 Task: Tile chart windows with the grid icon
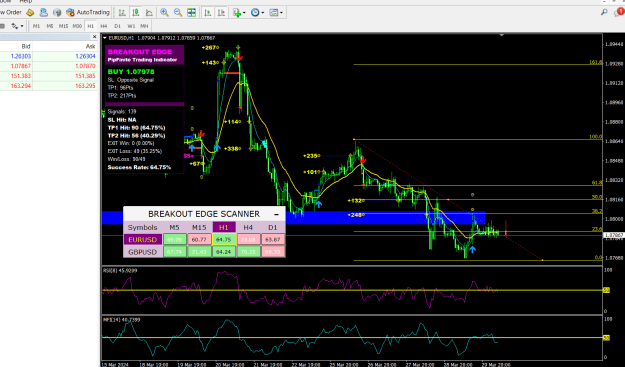192,13
